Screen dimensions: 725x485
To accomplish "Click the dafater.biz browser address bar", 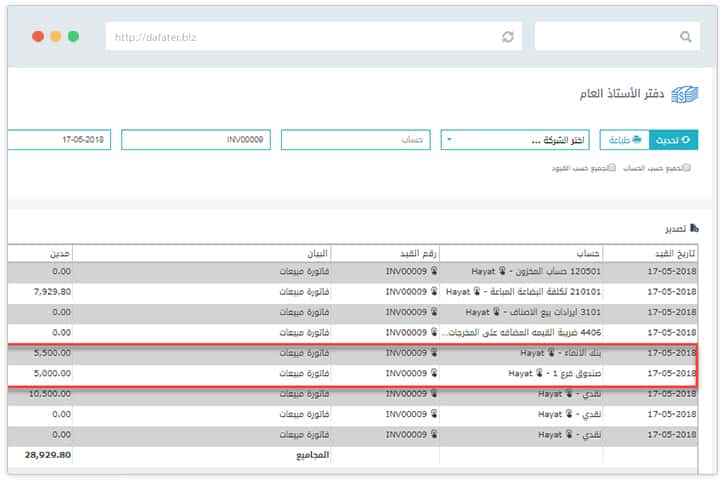I will click(300, 37).
